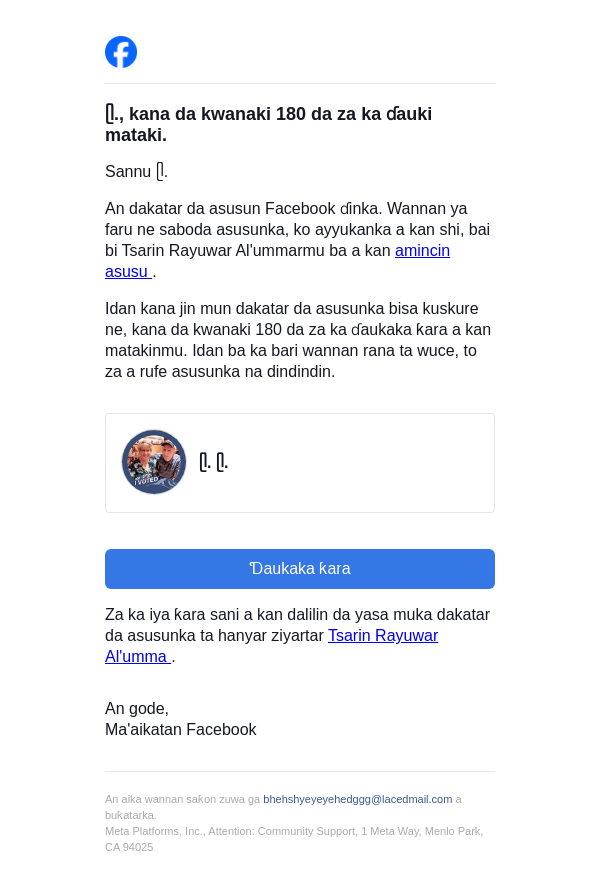Click the Meta Platforms address footer text
600x893 pixels.
coord(294,839)
